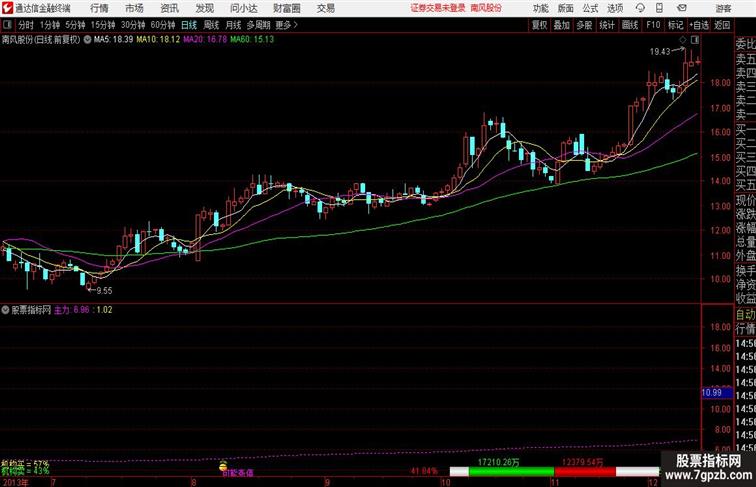Open the 交易 menu
The image size is (756, 487).
[326, 8]
